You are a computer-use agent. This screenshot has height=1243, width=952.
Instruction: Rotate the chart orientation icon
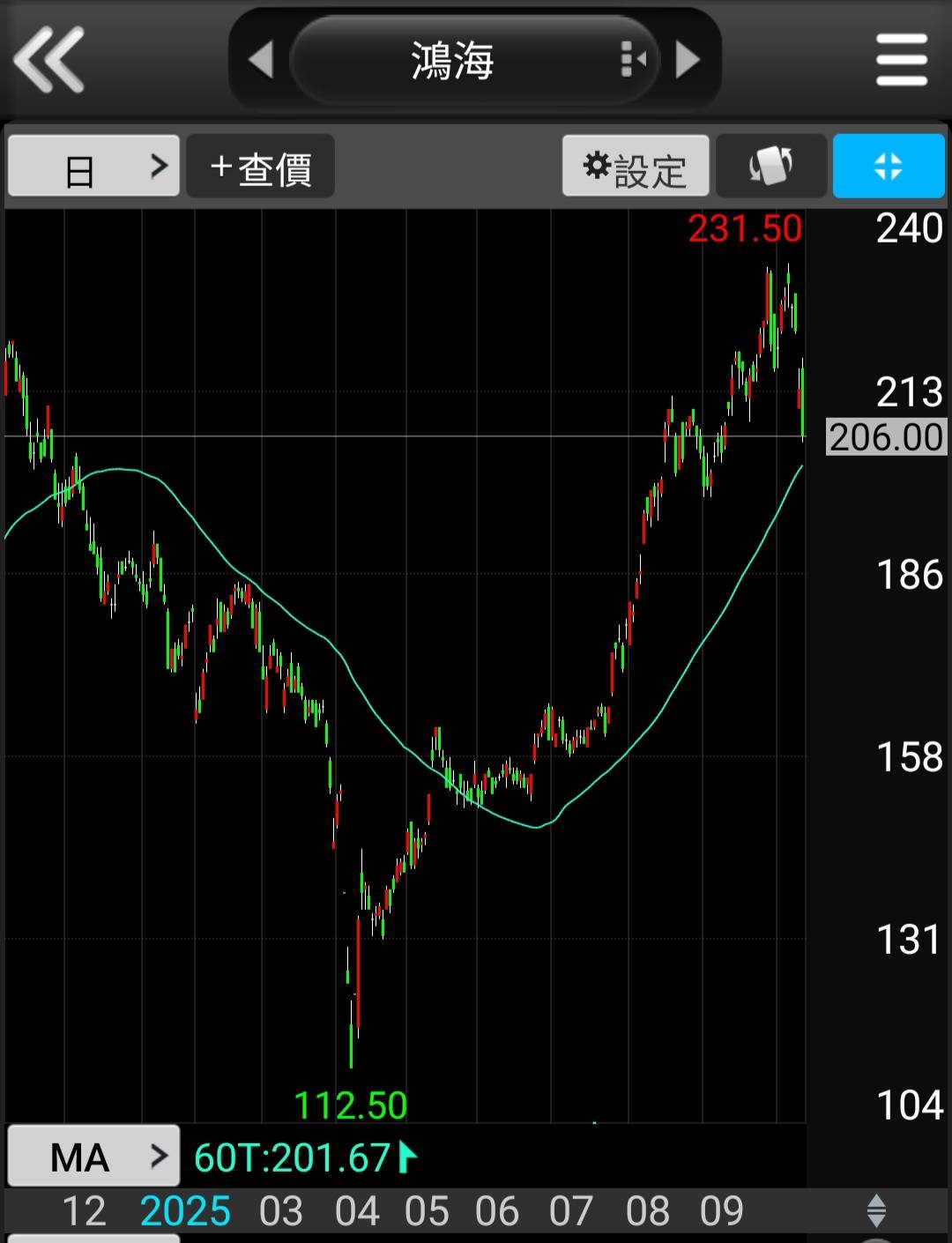pyautogui.click(x=771, y=166)
